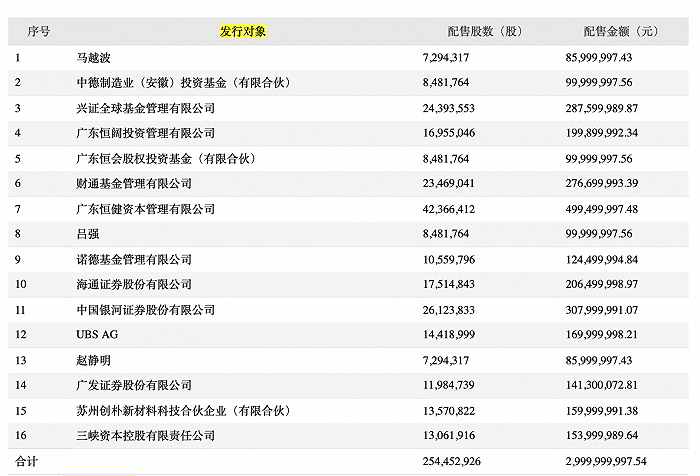
Task: Select the name 马越波 in row 1
Action: coord(93,58)
